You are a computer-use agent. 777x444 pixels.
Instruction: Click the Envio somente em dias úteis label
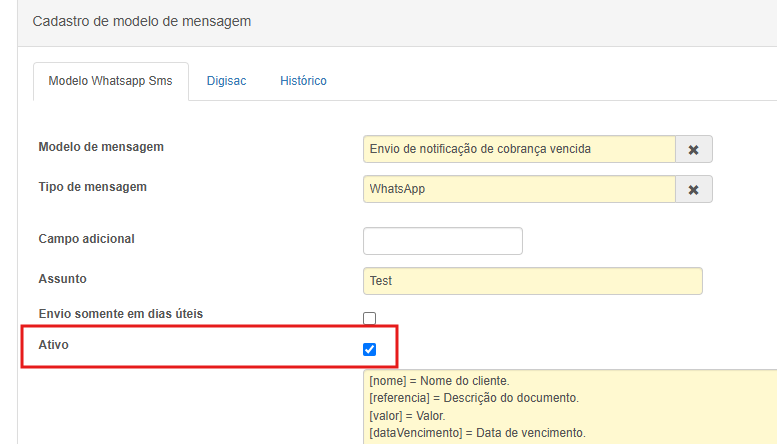pyautogui.click(x=120, y=314)
